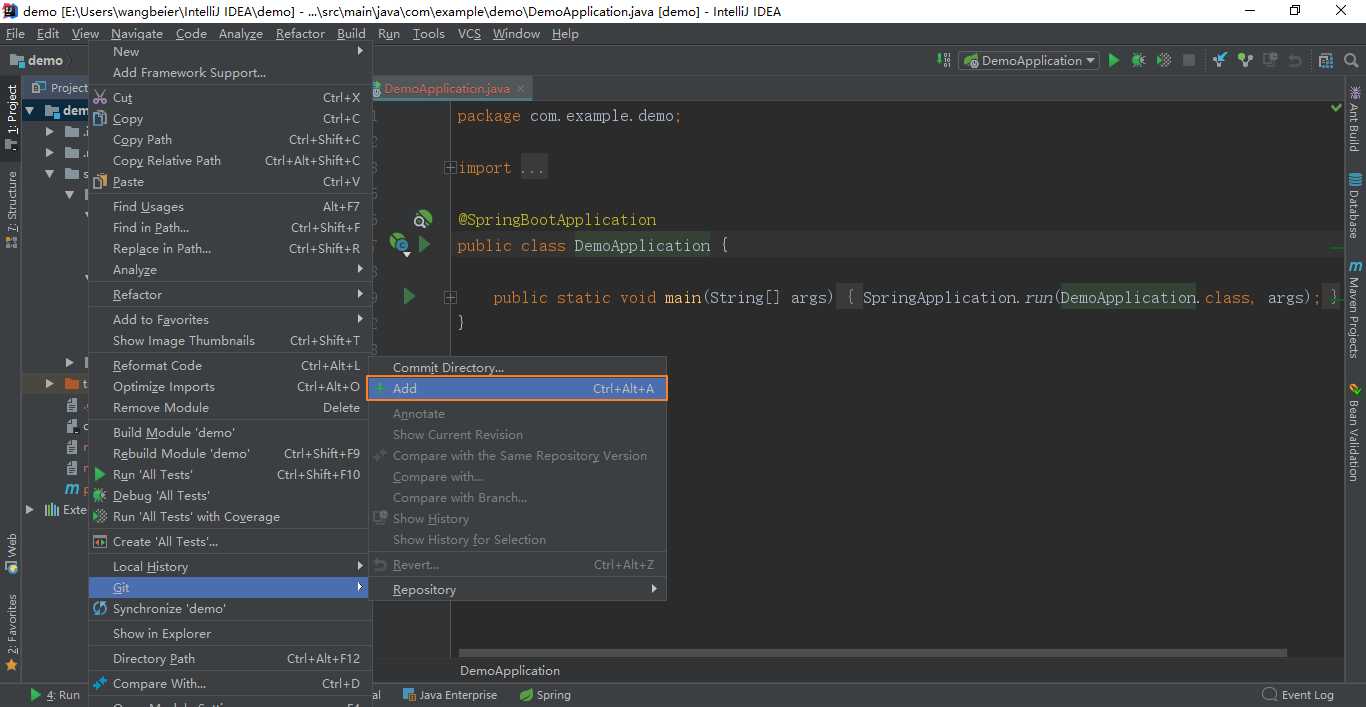Expand the New submenu in context menu

(x=230, y=51)
